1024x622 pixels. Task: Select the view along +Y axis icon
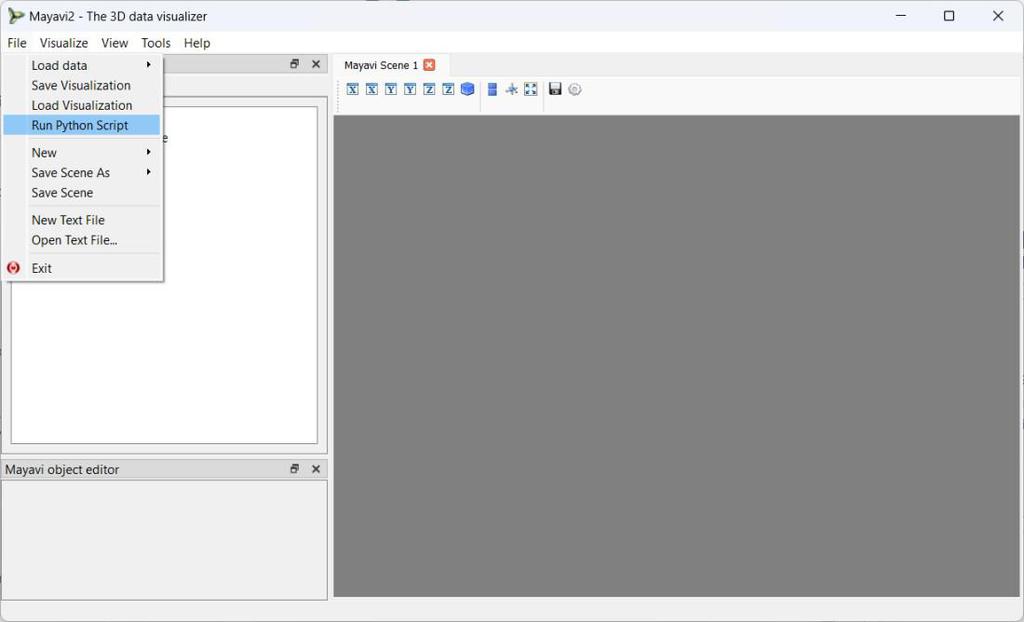click(390, 89)
